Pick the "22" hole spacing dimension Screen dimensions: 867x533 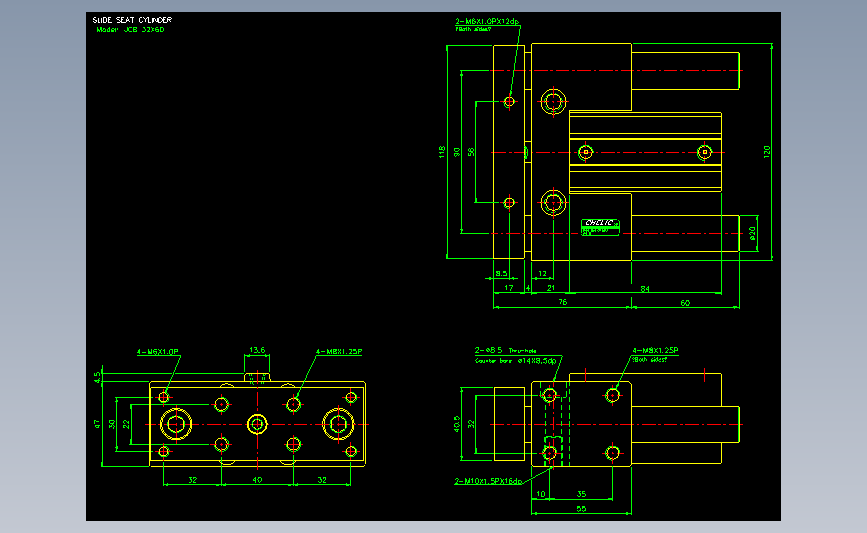126,424
